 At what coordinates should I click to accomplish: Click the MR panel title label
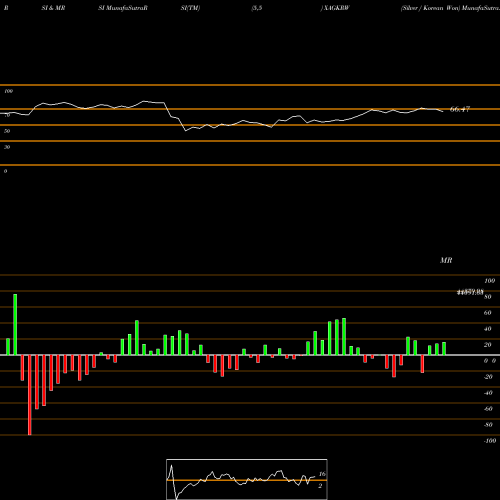(446, 260)
